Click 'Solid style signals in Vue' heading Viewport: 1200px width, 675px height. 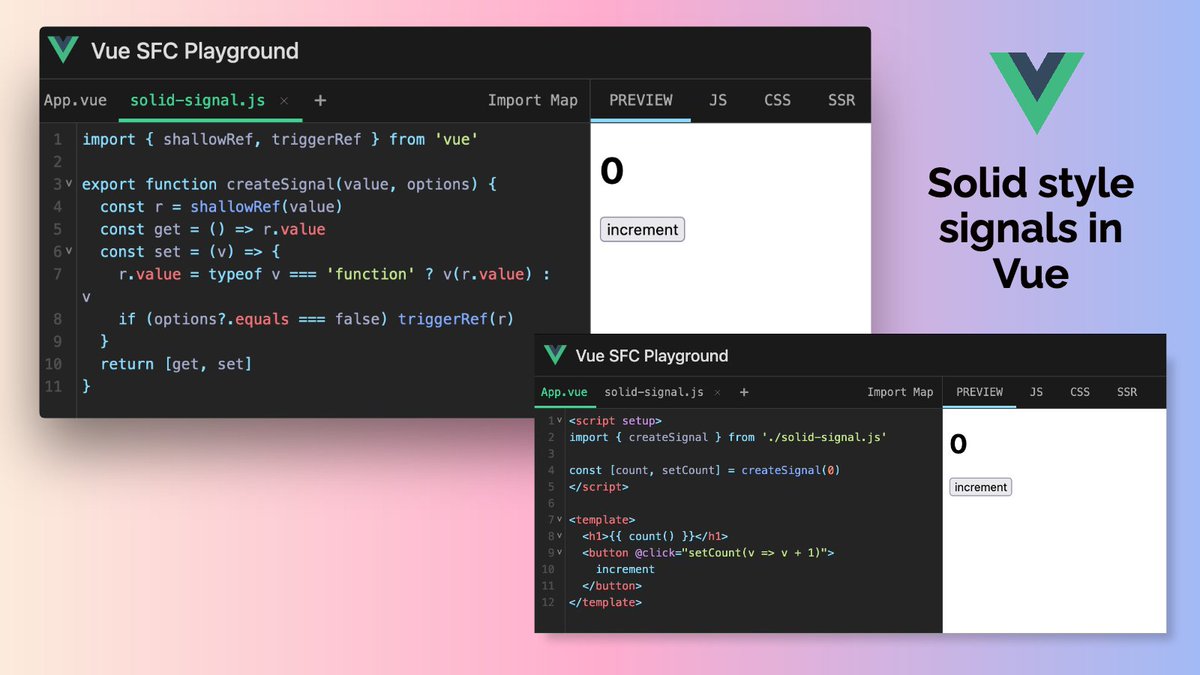tap(1030, 228)
